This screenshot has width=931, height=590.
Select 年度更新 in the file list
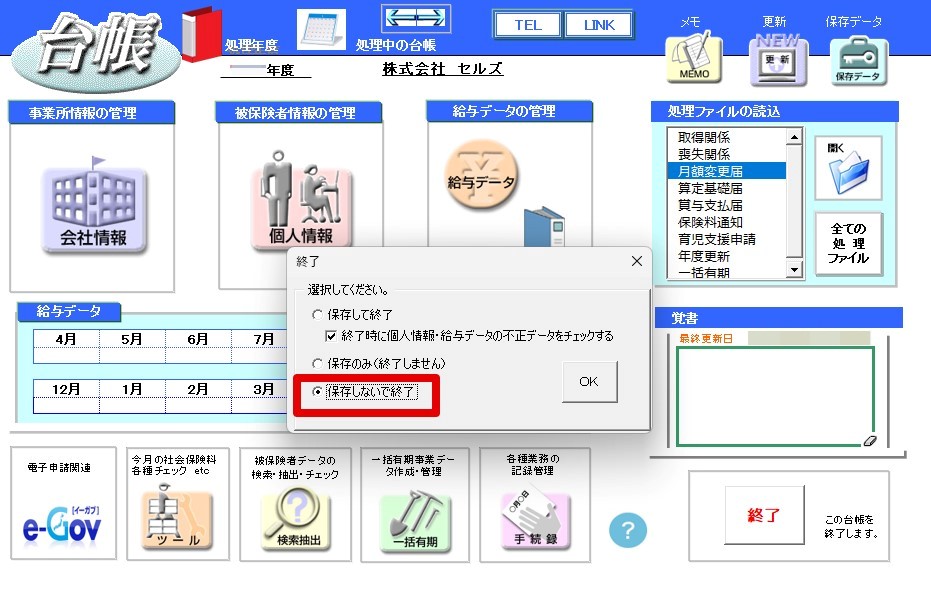click(x=727, y=256)
